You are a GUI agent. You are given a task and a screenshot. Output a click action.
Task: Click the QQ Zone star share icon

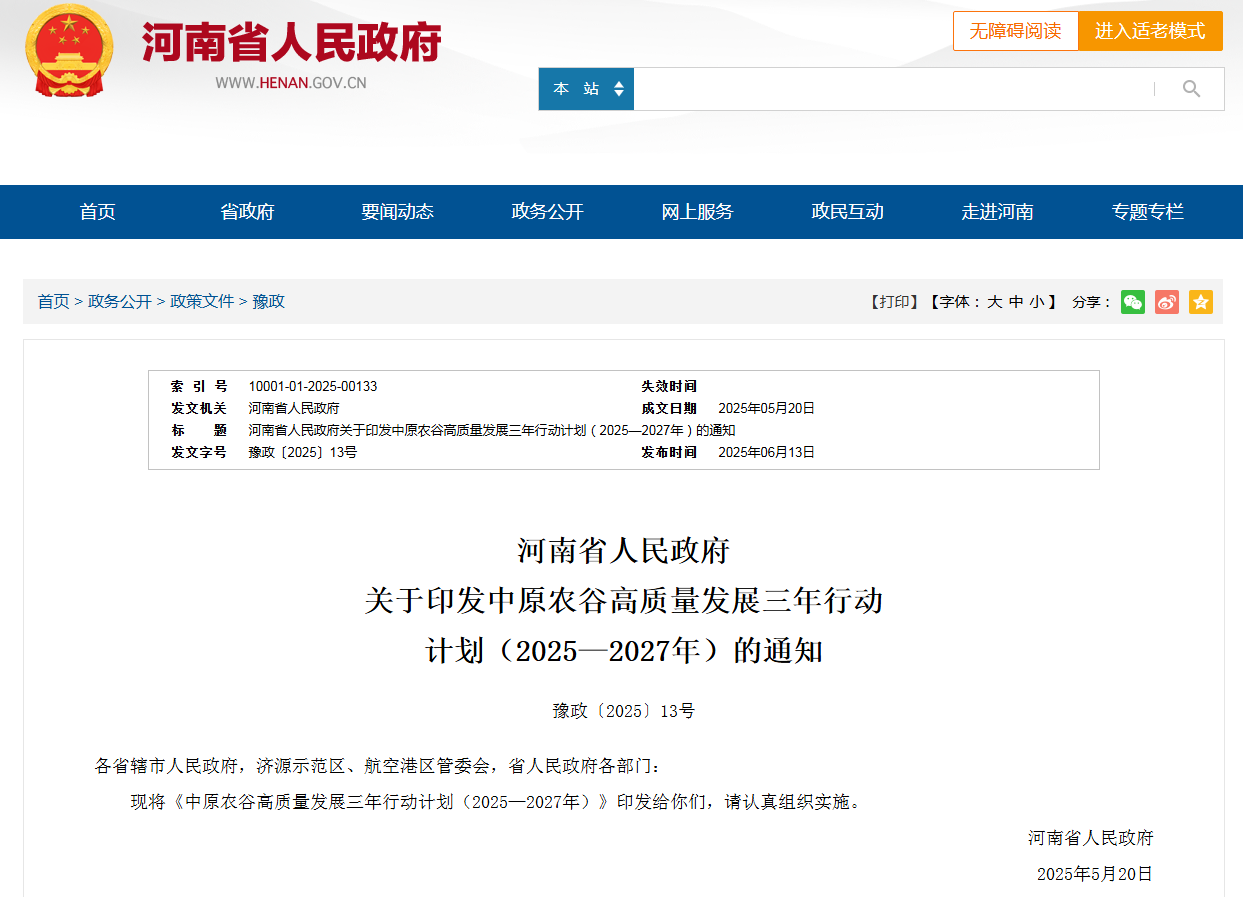pyautogui.click(x=1200, y=302)
